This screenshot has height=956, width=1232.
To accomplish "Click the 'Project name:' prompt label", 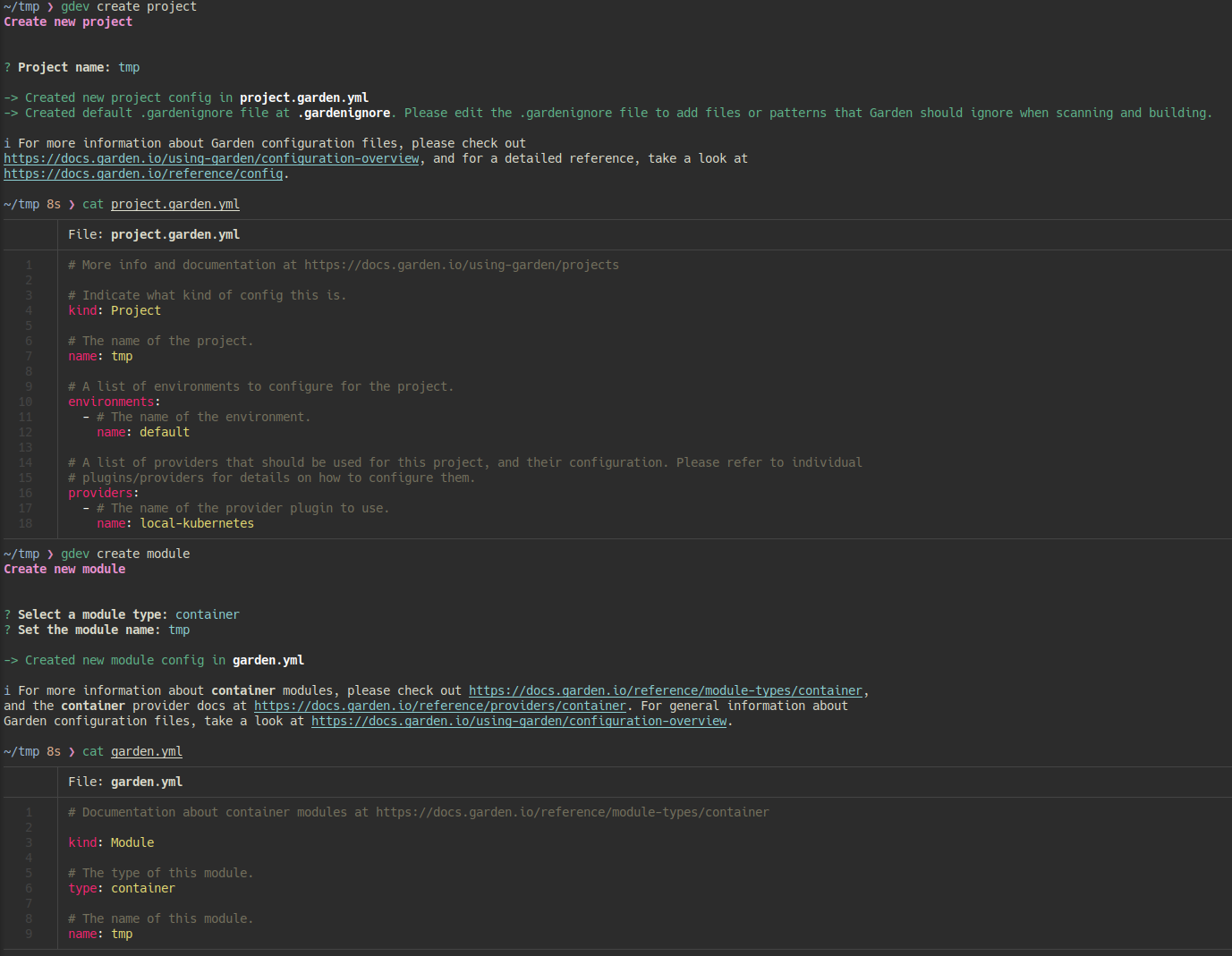I will (64, 67).
